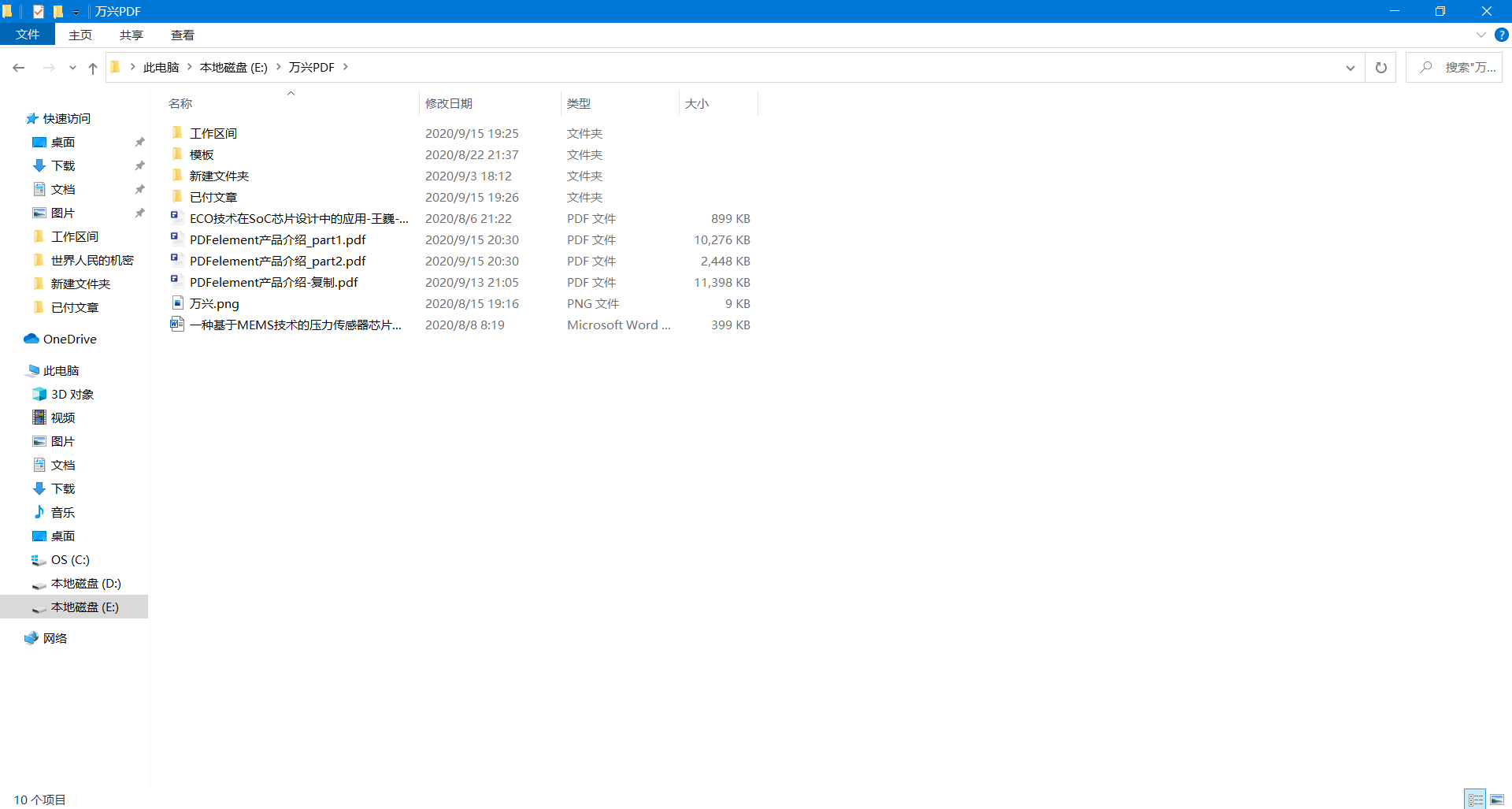
Task: Open the OS (C:) drive icon
Action: pos(39,559)
